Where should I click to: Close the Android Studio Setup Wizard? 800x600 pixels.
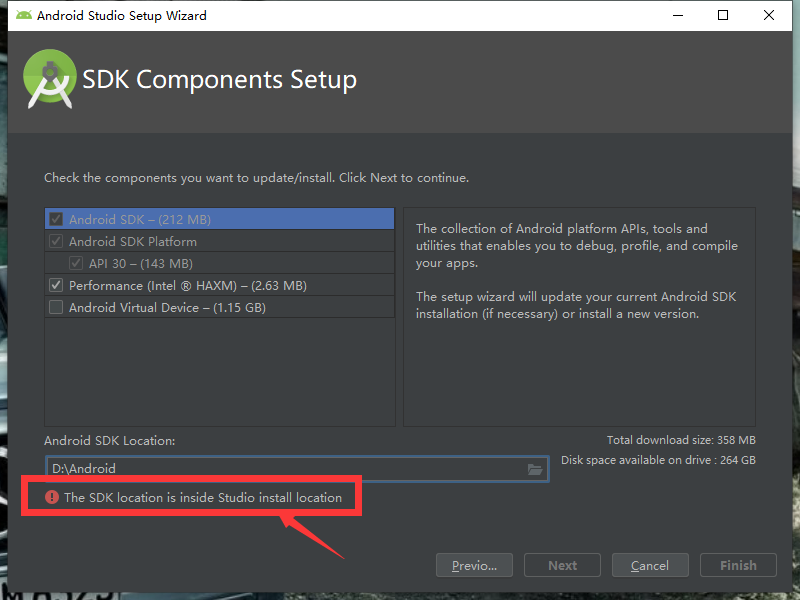769,15
